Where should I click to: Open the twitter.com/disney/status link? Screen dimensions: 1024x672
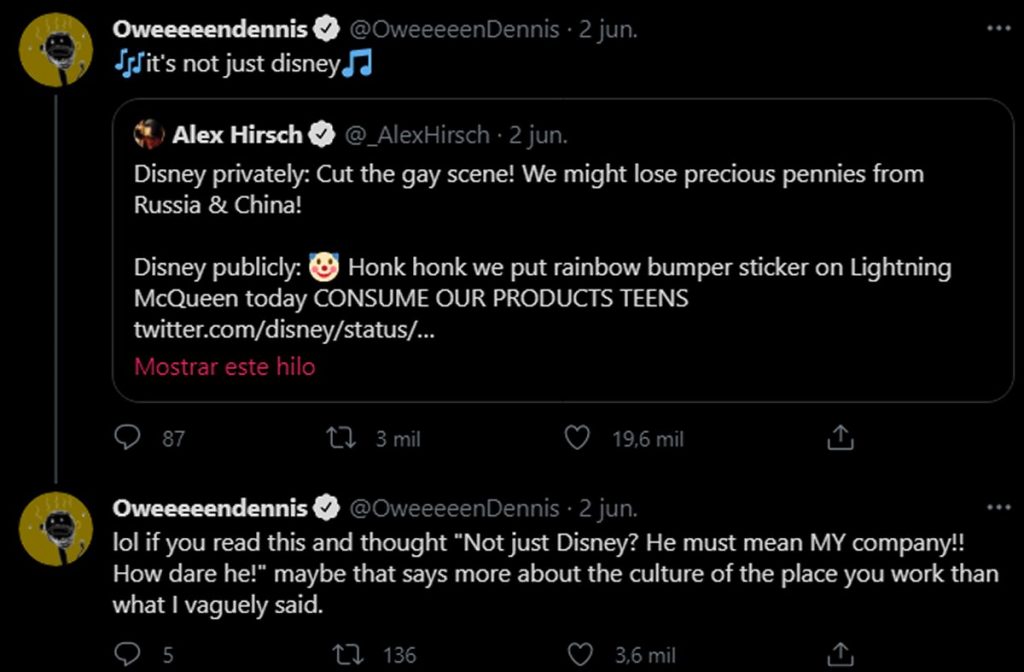tap(284, 330)
